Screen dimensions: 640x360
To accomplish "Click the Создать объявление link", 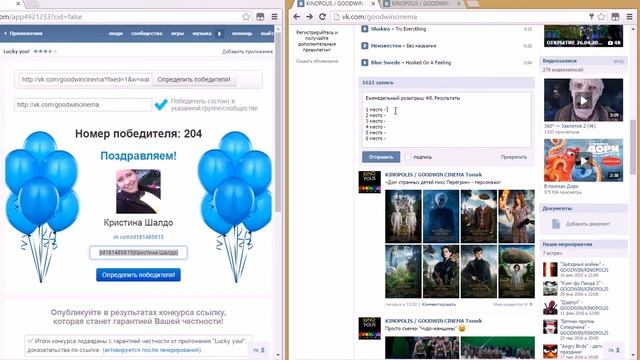I will point(317,61).
